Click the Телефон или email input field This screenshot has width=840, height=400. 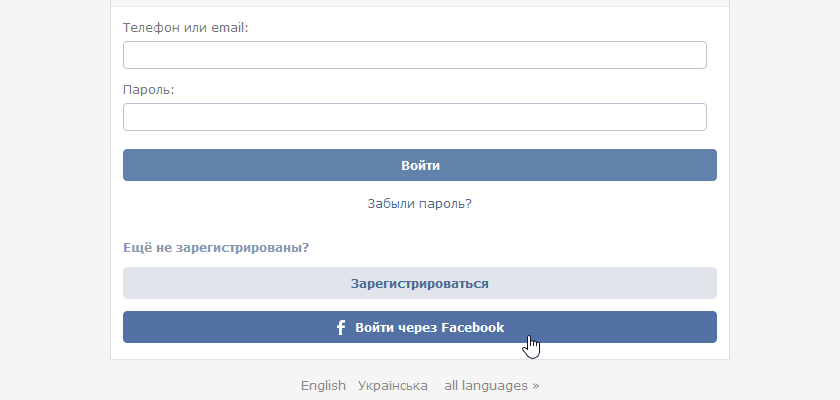pyautogui.click(x=415, y=55)
